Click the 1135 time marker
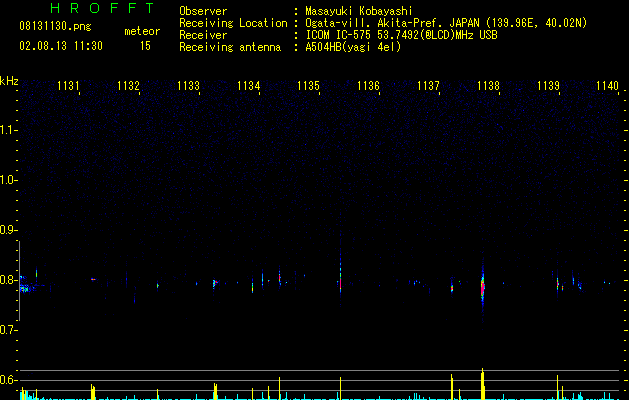This screenshot has height=400, width=629. (x=308, y=85)
